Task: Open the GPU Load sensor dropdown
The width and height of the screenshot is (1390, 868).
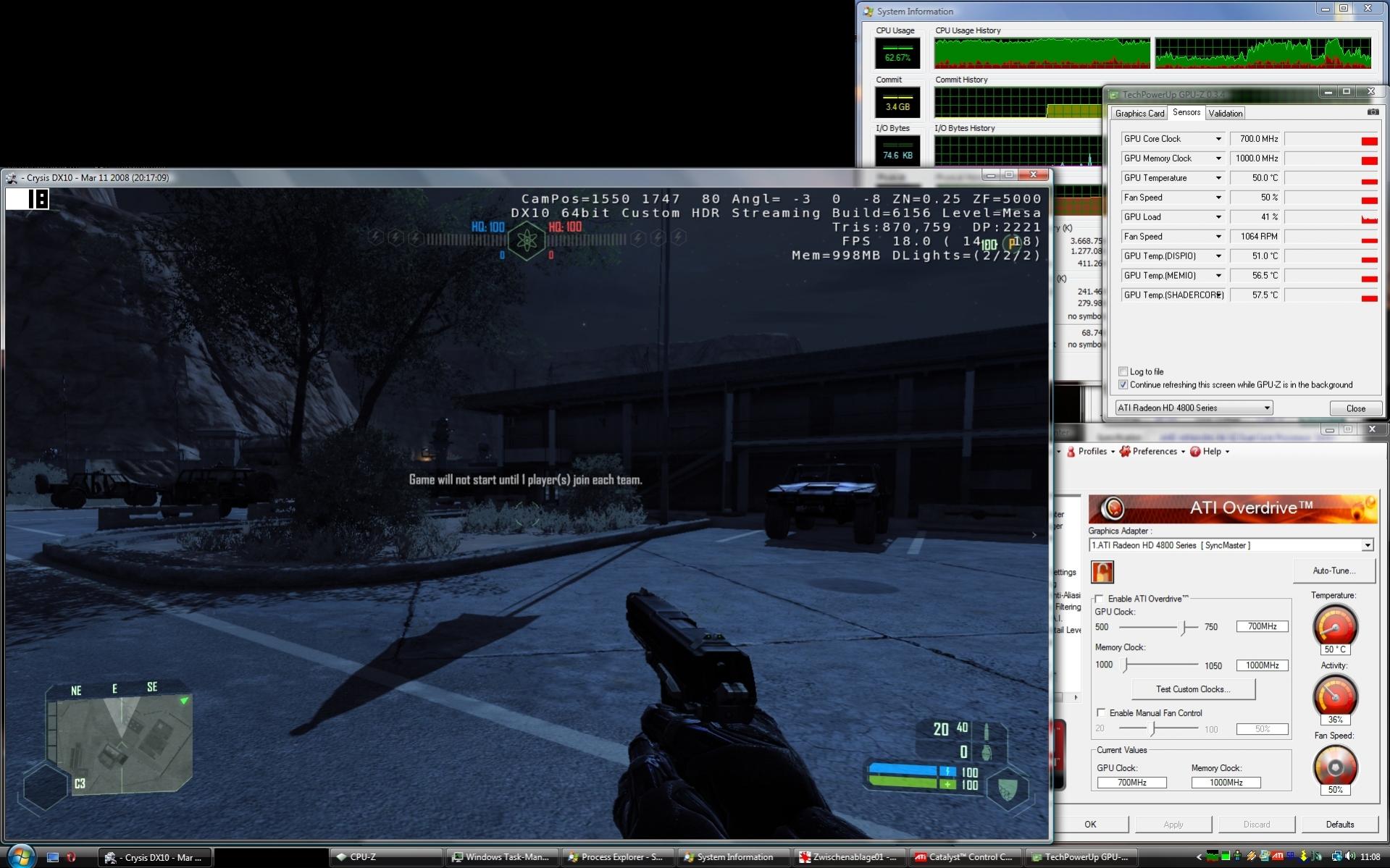Action: [x=1218, y=217]
